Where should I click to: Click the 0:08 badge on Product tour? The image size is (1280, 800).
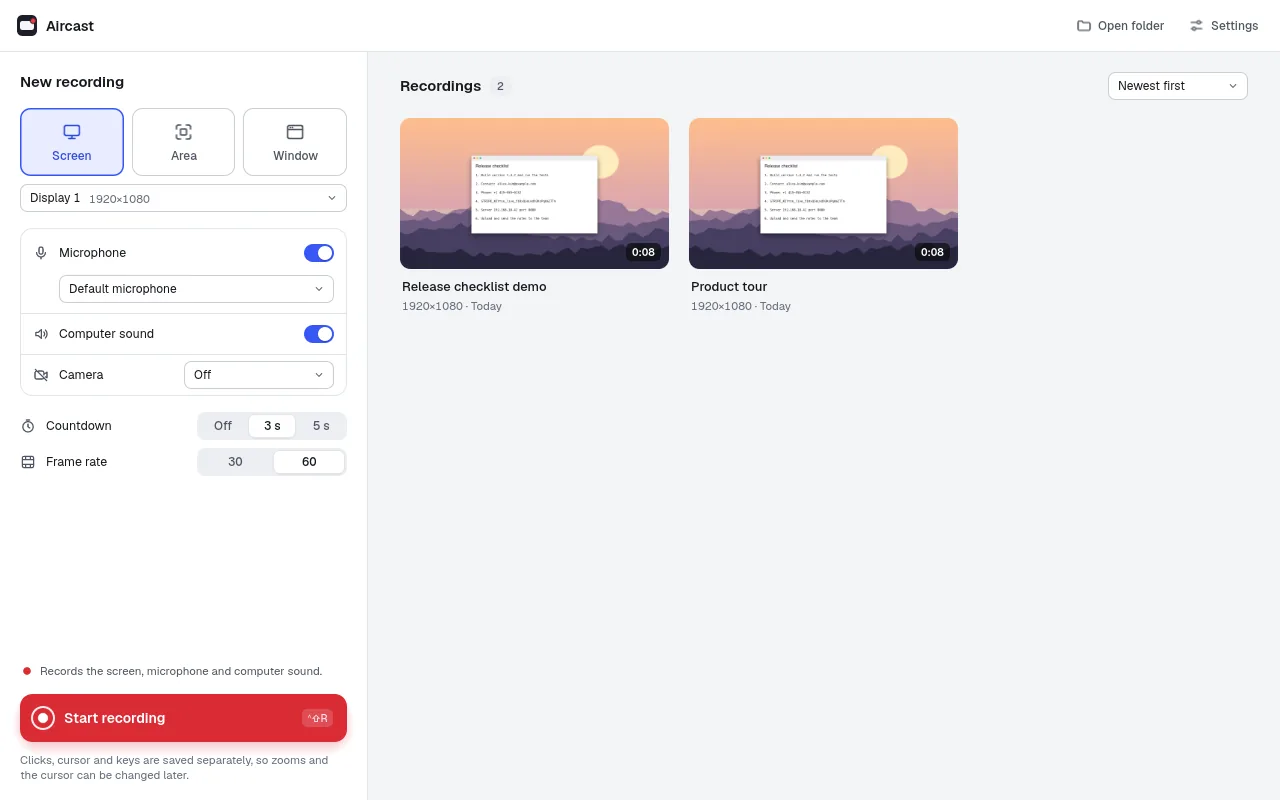pyautogui.click(x=932, y=252)
